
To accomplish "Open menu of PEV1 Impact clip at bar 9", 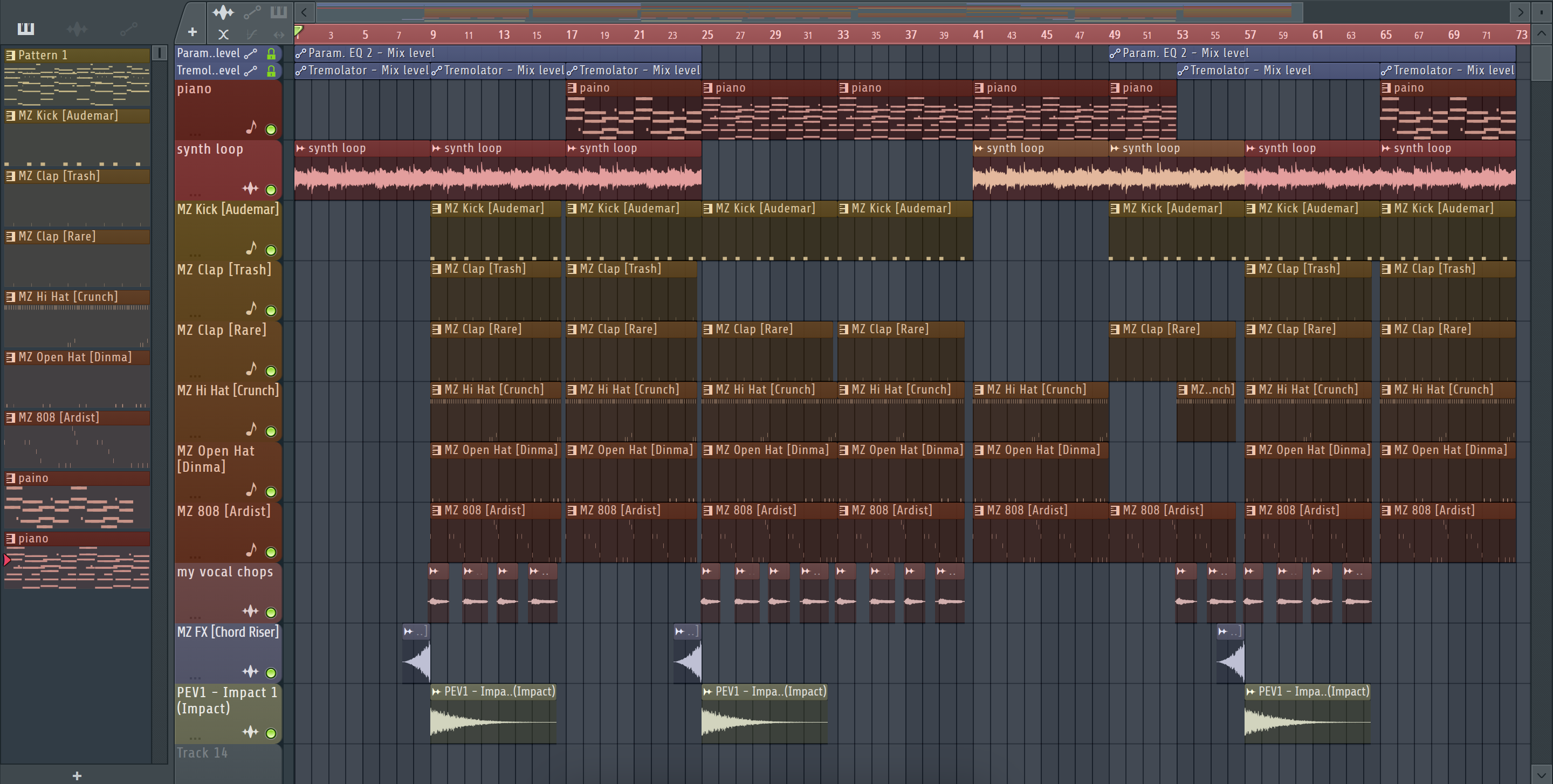I will [436, 692].
